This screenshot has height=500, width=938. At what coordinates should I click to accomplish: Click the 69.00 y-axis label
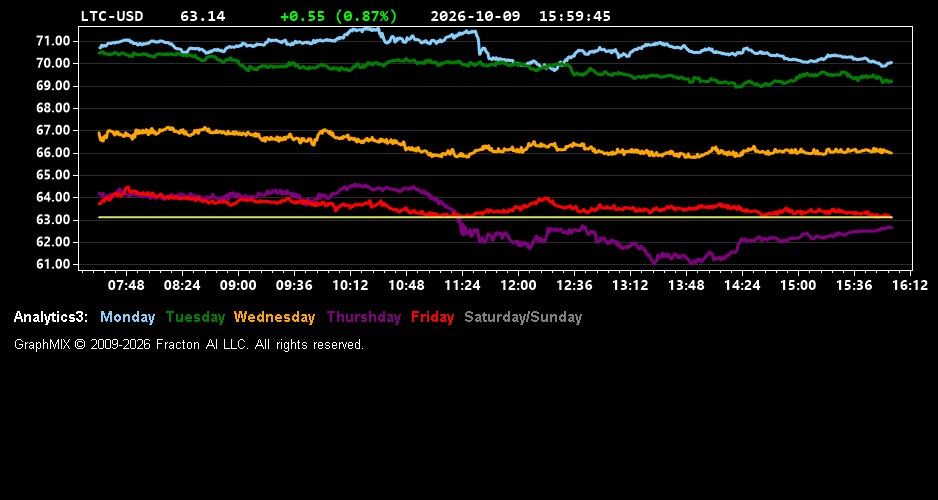tap(54, 86)
